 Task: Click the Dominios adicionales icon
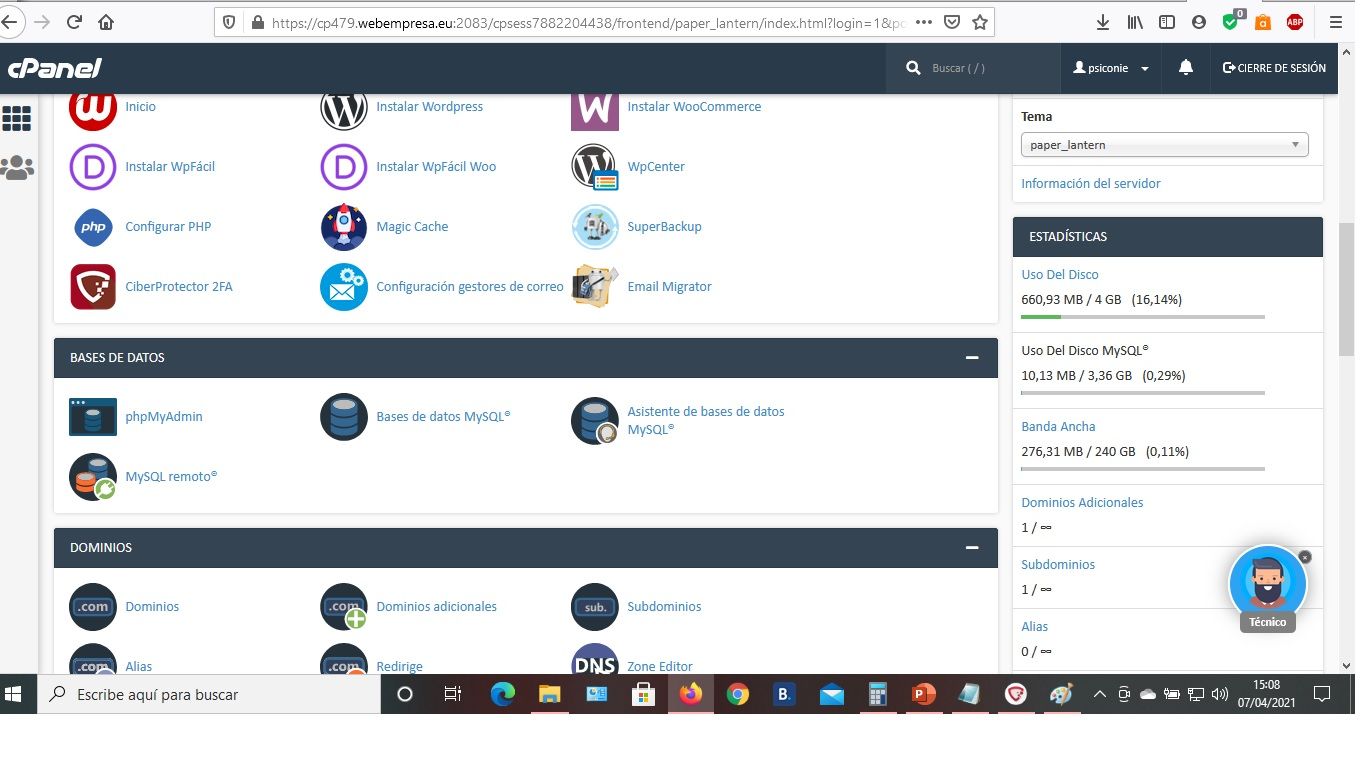coord(344,607)
